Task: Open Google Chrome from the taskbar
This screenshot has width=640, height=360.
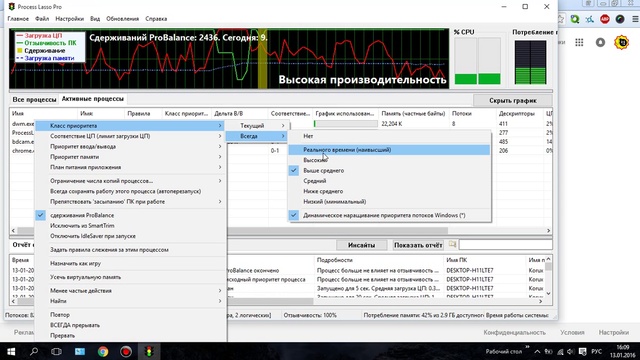Action: tap(103, 351)
